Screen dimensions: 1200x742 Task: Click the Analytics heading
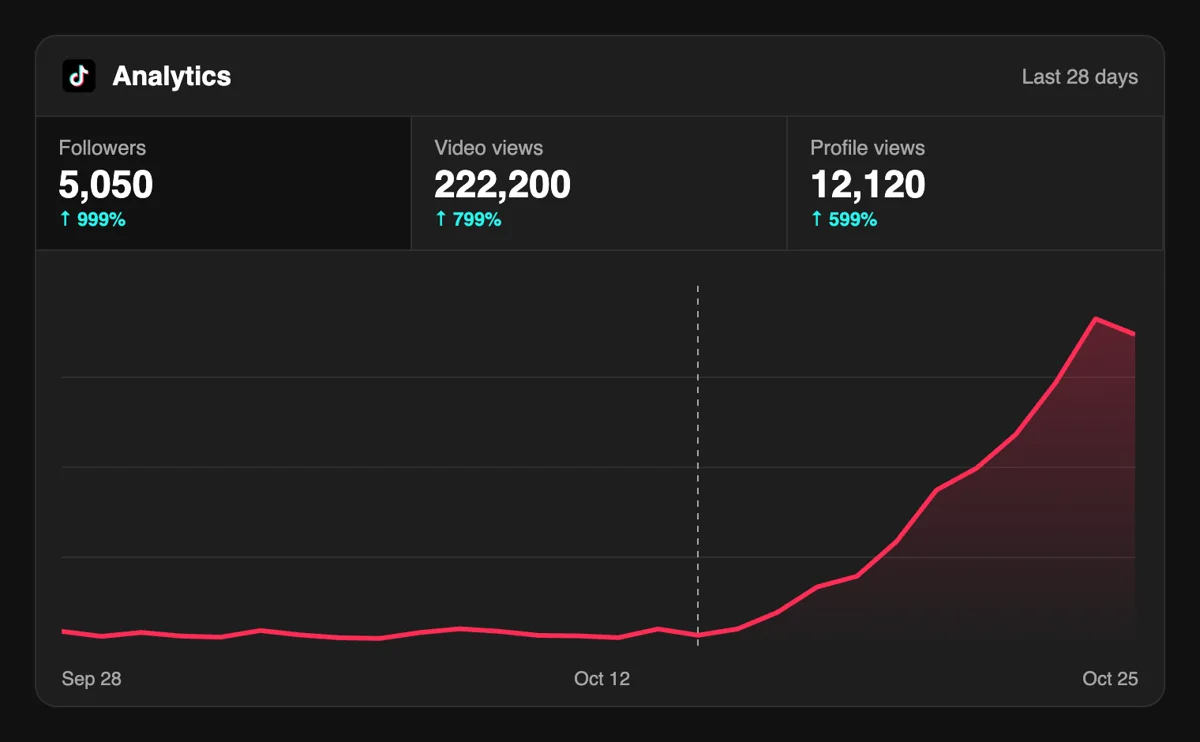(x=172, y=76)
